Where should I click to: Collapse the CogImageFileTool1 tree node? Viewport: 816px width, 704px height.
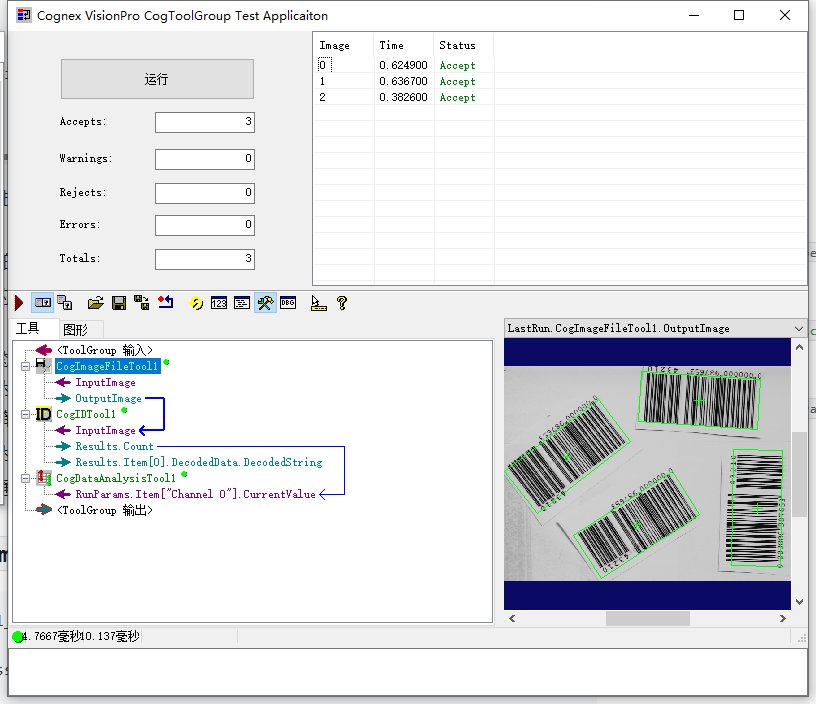tap(25, 366)
